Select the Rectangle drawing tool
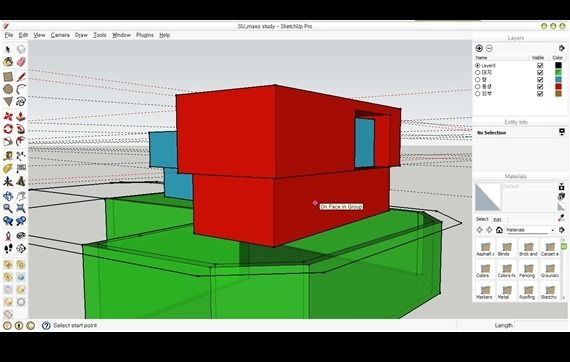Viewport: 570px width, 362px height. (8, 77)
